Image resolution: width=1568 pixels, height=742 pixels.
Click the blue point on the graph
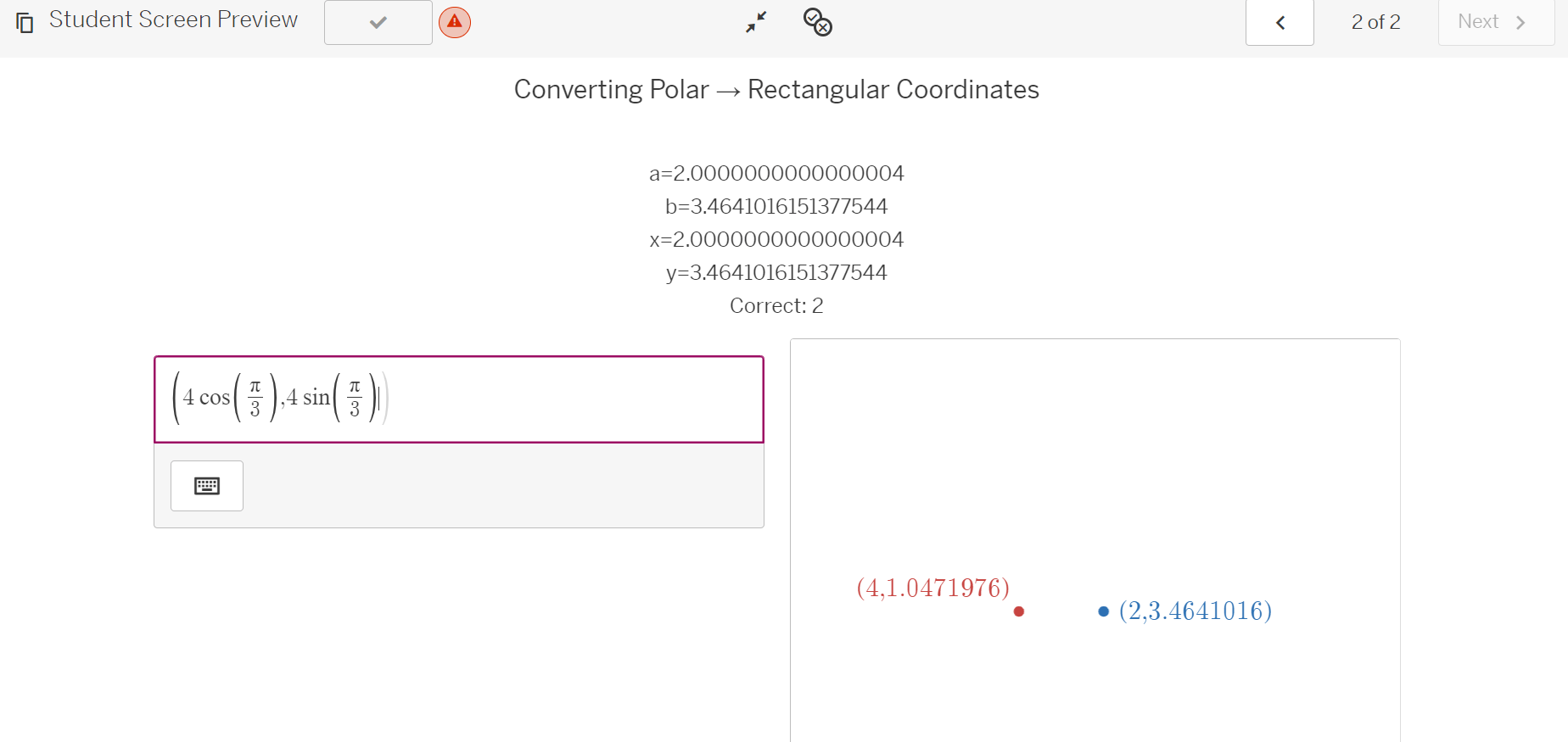point(1103,611)
